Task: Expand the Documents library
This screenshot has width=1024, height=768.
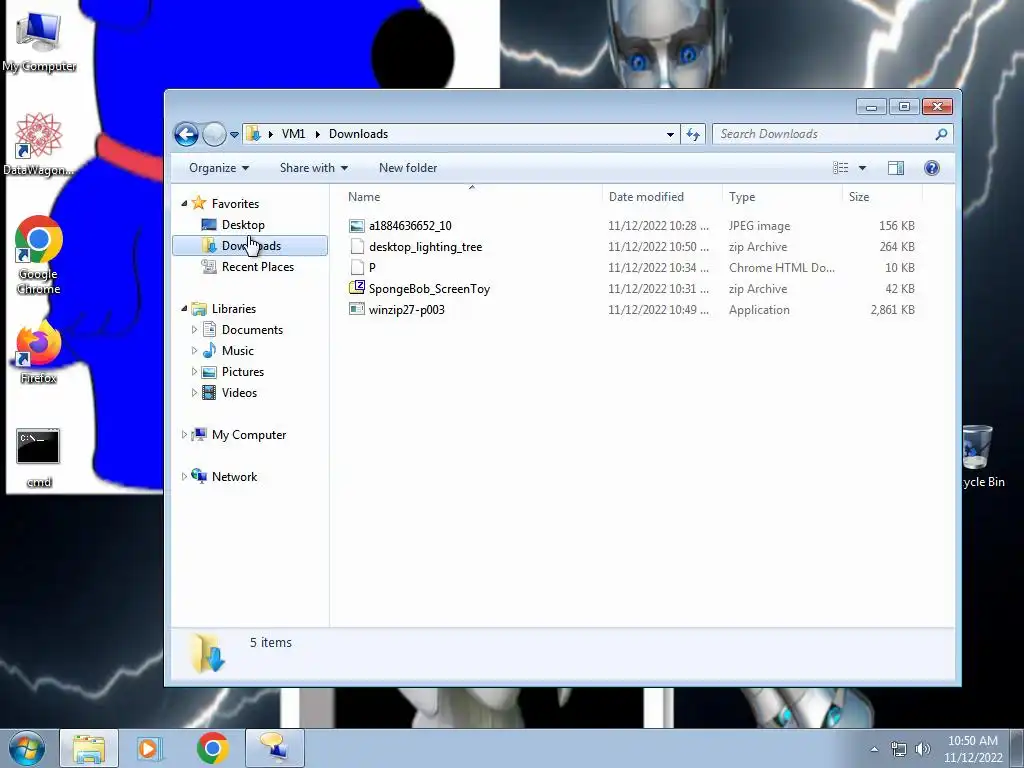Action: [194, 330]
